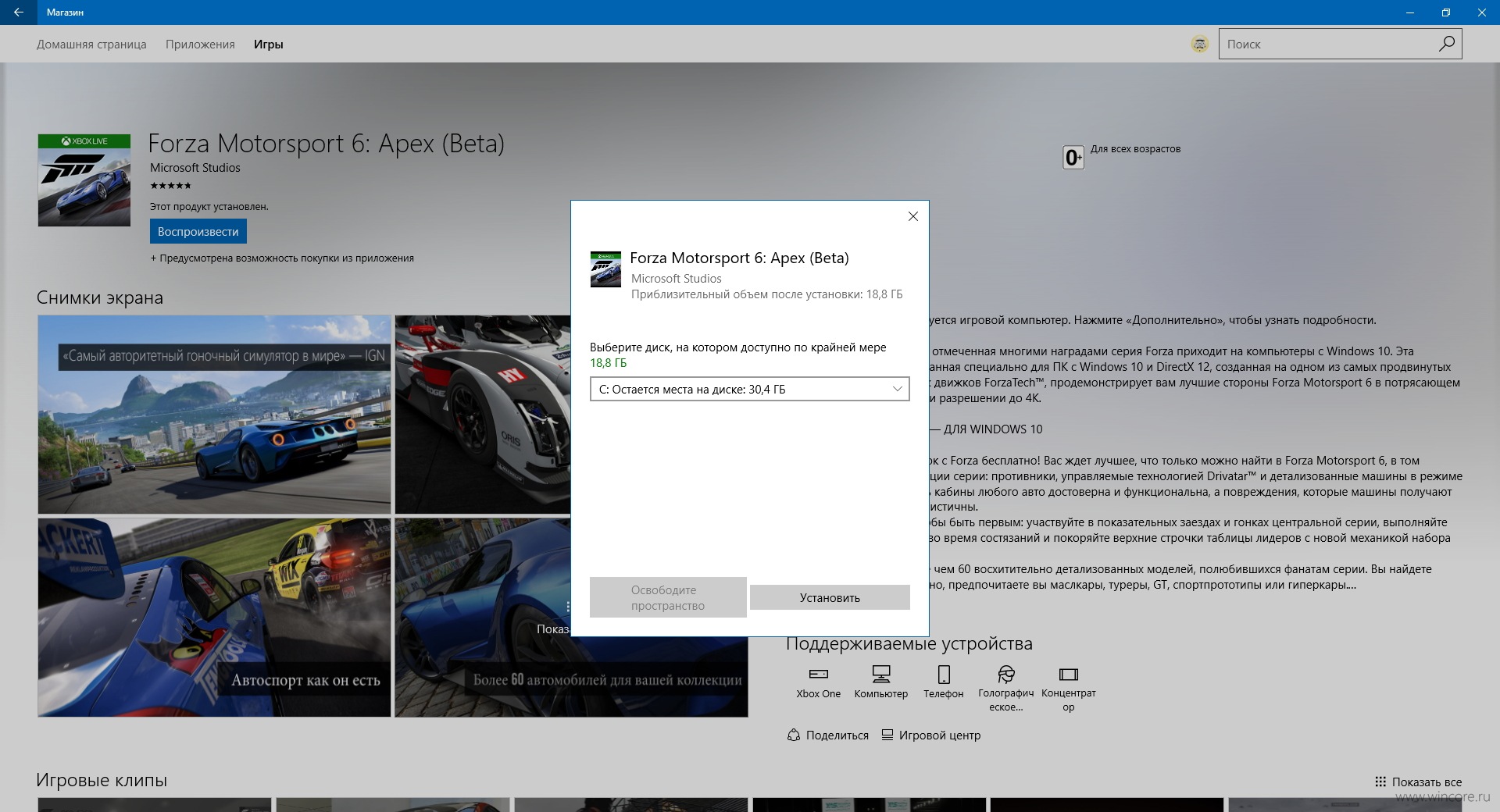This screenshot has width=1500, height=812.
Task: Open the Домашняя страница tab
Action: [91, 45]
